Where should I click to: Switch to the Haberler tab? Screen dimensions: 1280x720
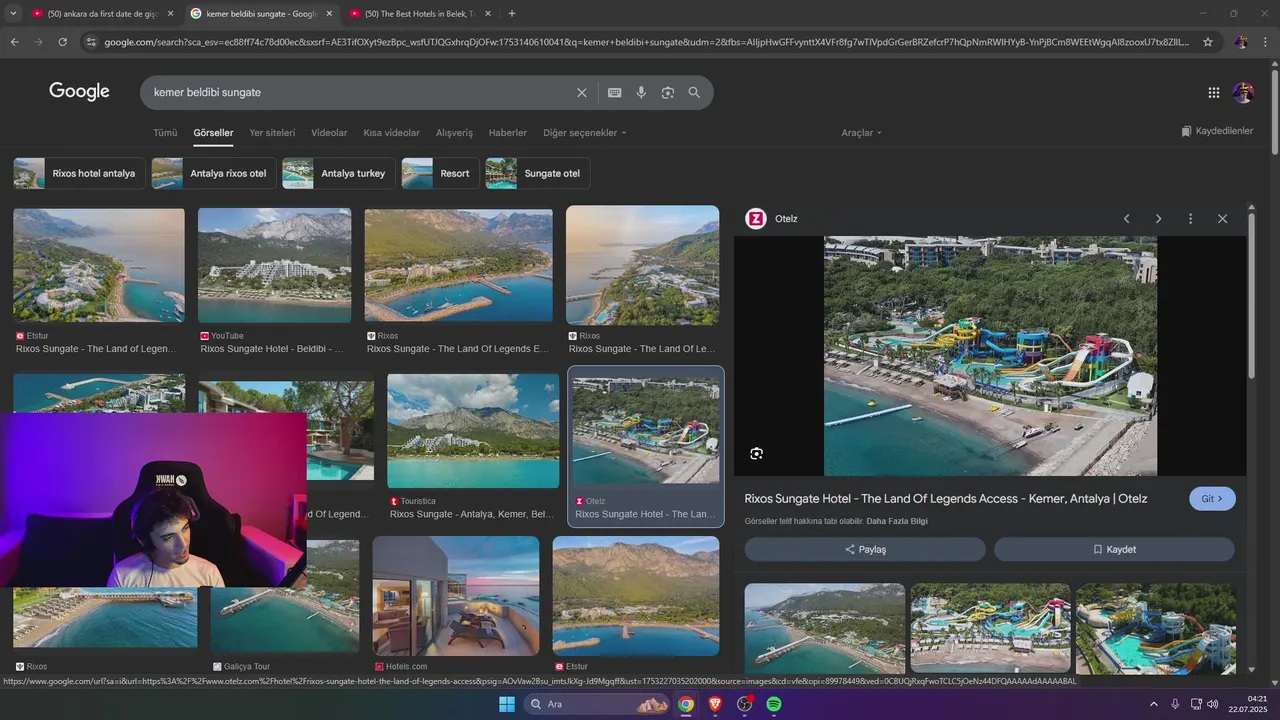507,132
